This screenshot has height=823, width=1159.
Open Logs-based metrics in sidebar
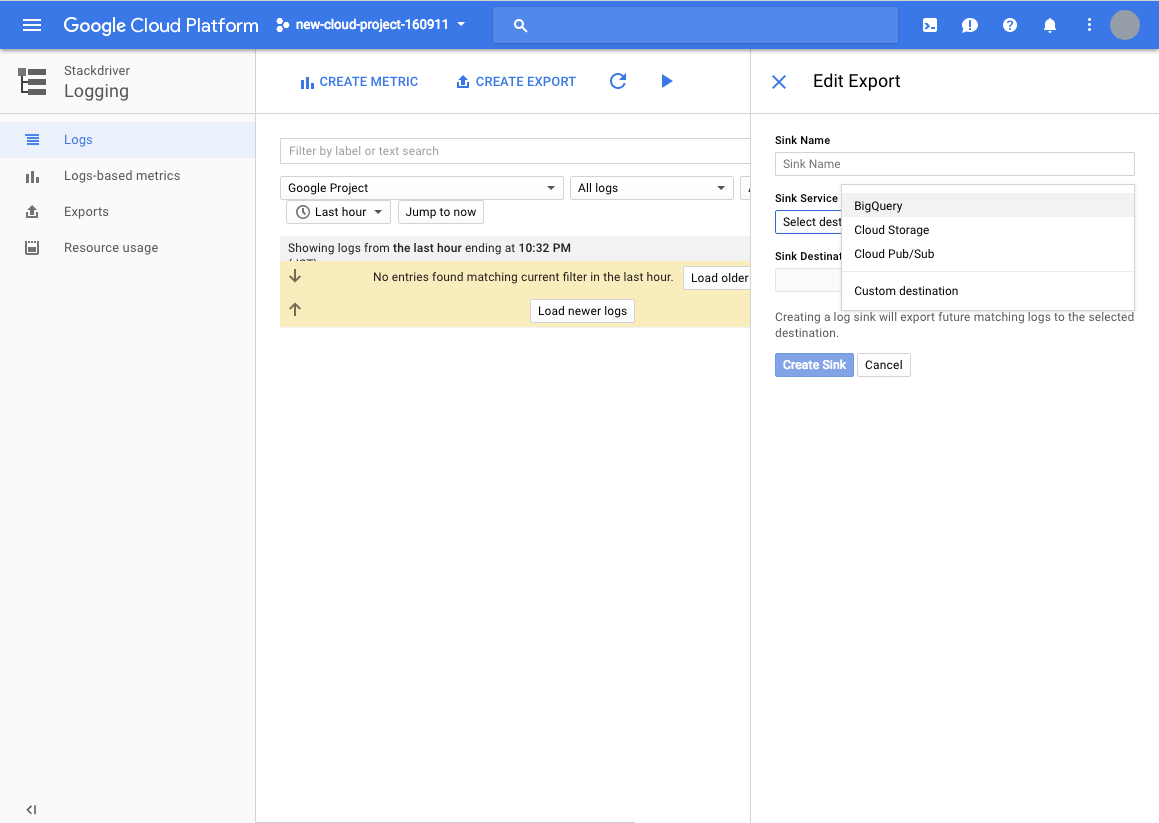tap(127, 176)
